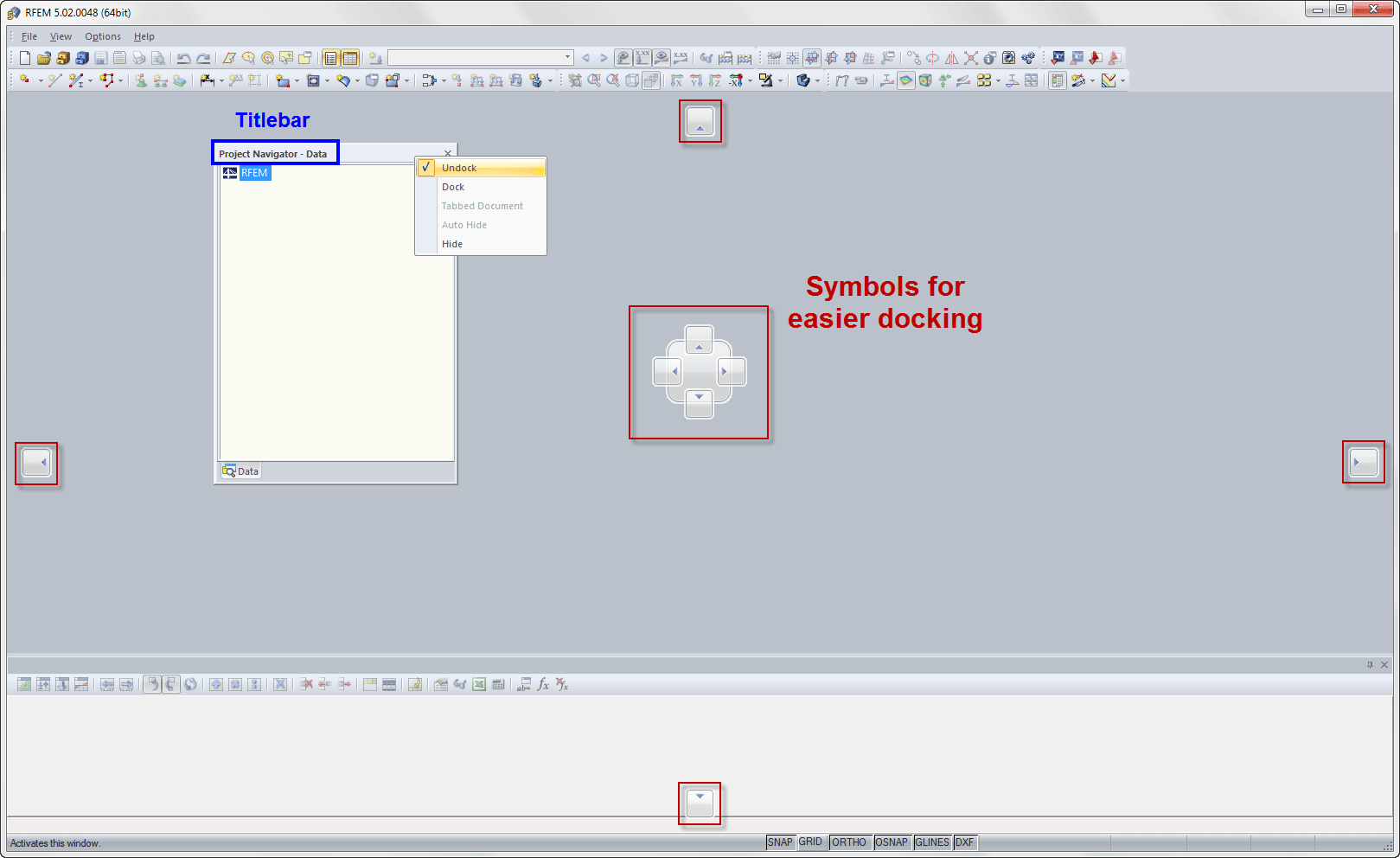Select the RFEM tree item
1400x858 pixels.
254,173
